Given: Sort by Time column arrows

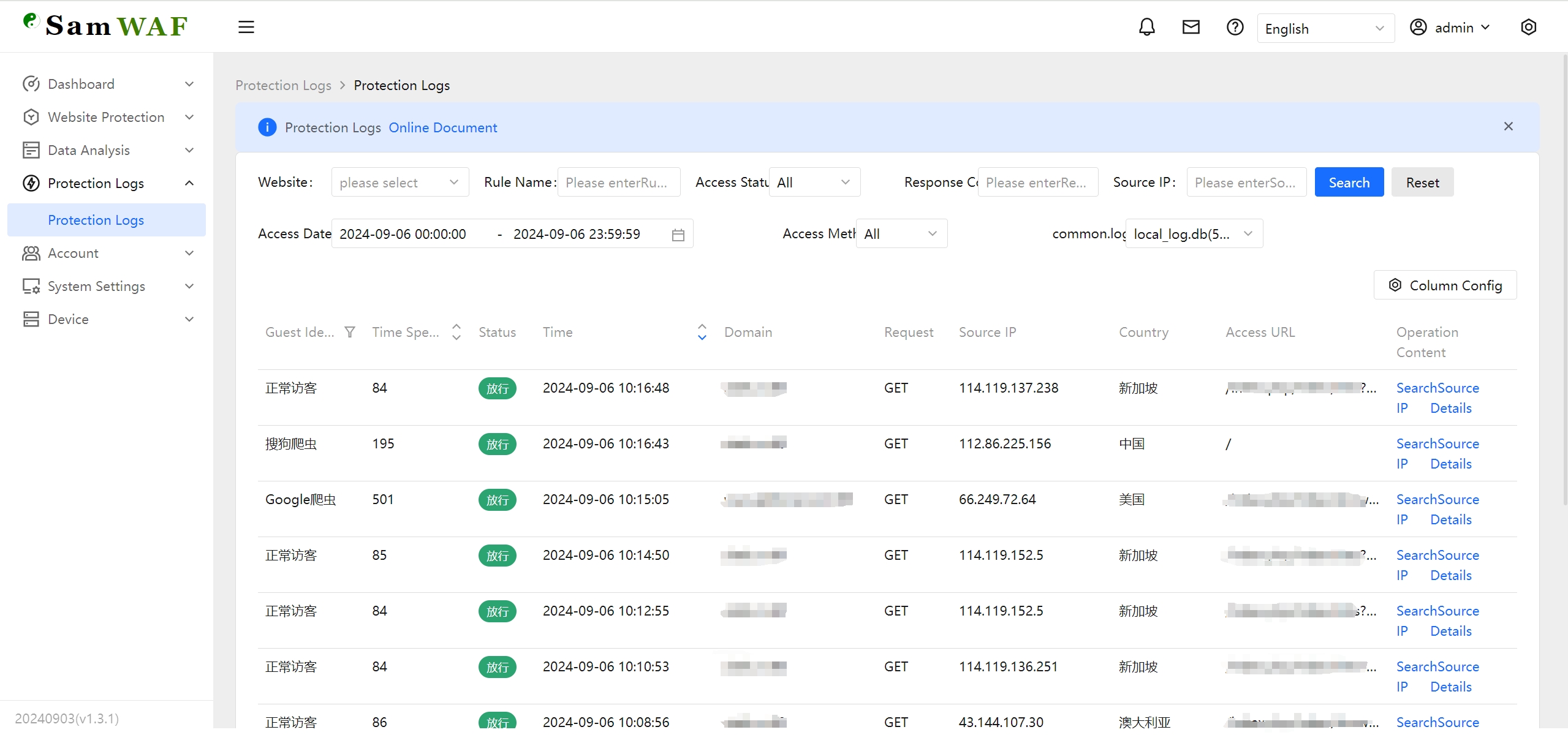Looking at the screenshot, I should tap(702, 332).
